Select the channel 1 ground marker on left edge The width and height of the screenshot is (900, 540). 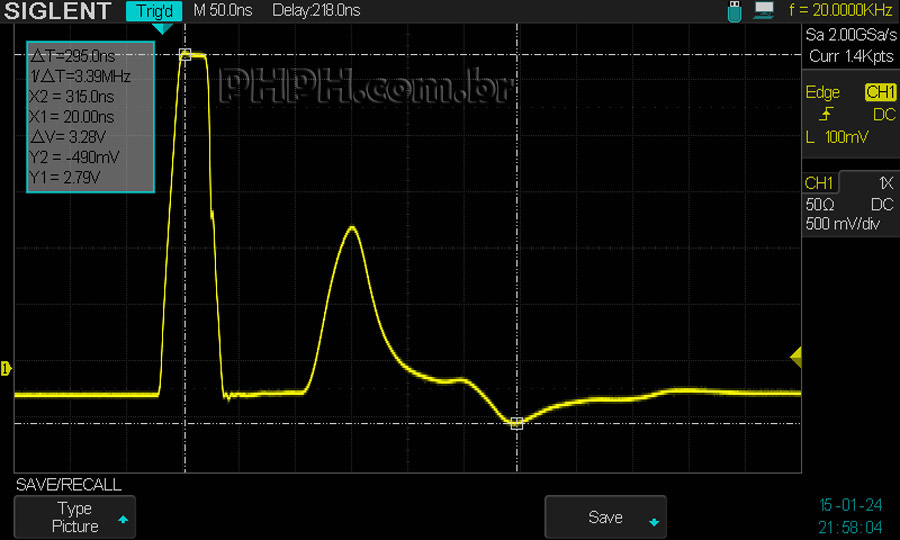(6, 369)
